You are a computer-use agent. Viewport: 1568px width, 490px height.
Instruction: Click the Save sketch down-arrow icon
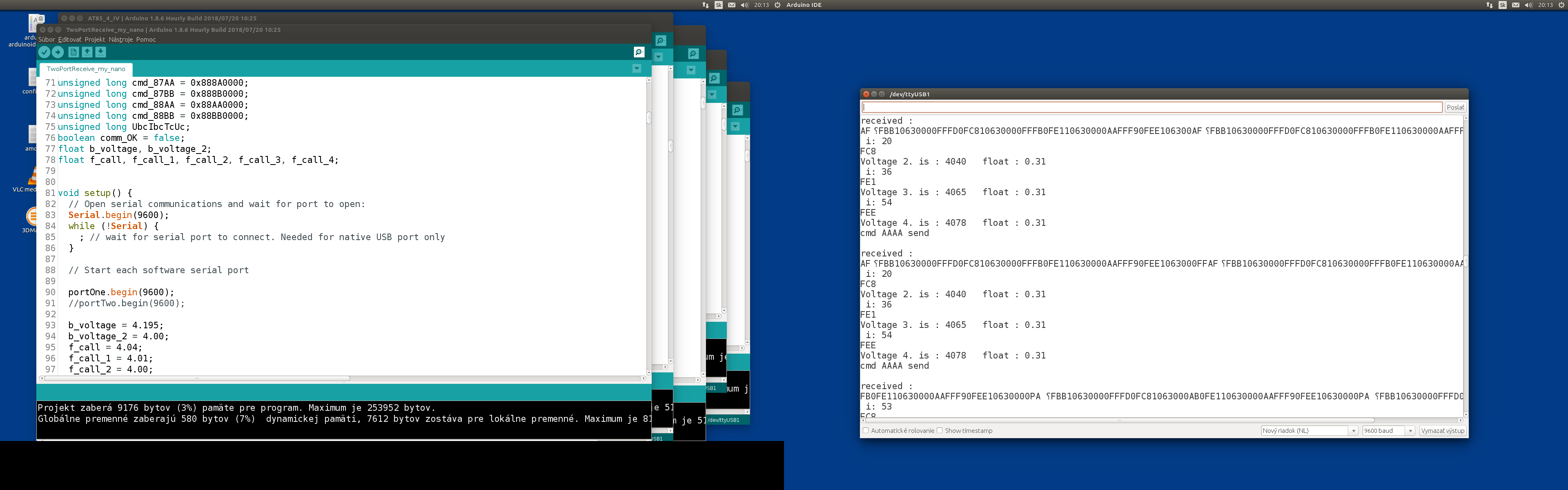click(x=101, y=52)
